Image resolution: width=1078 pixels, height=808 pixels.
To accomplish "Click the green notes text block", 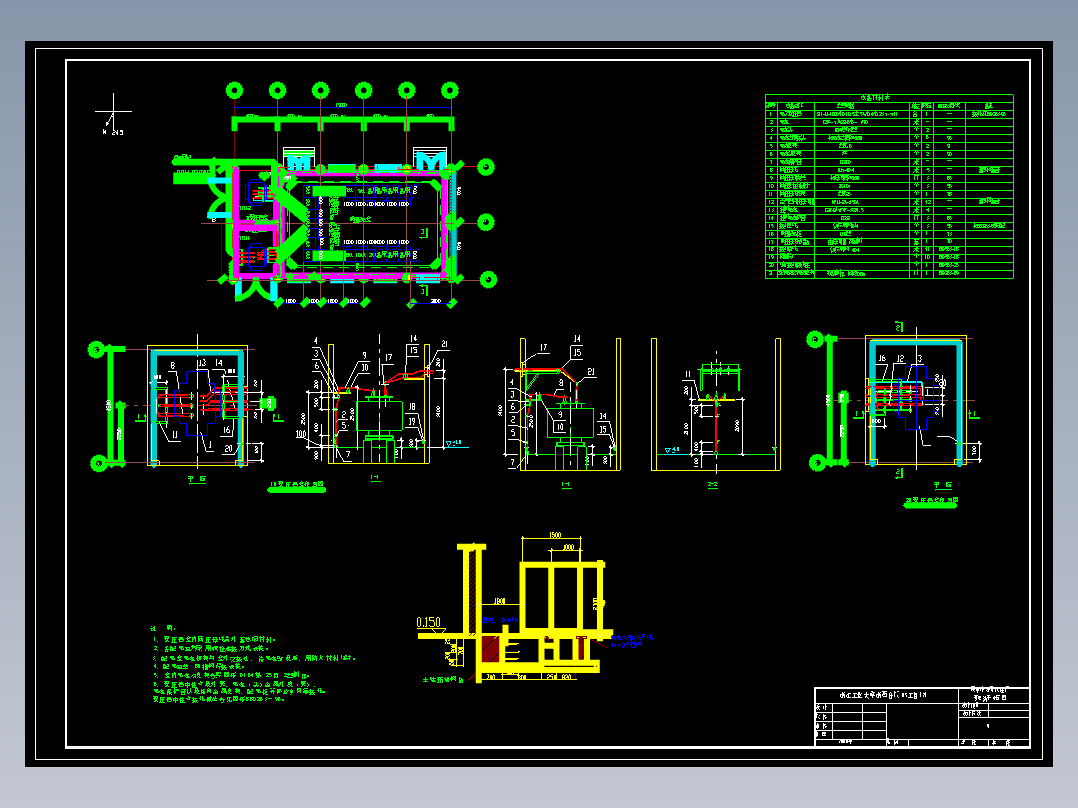I will [254, 664].
